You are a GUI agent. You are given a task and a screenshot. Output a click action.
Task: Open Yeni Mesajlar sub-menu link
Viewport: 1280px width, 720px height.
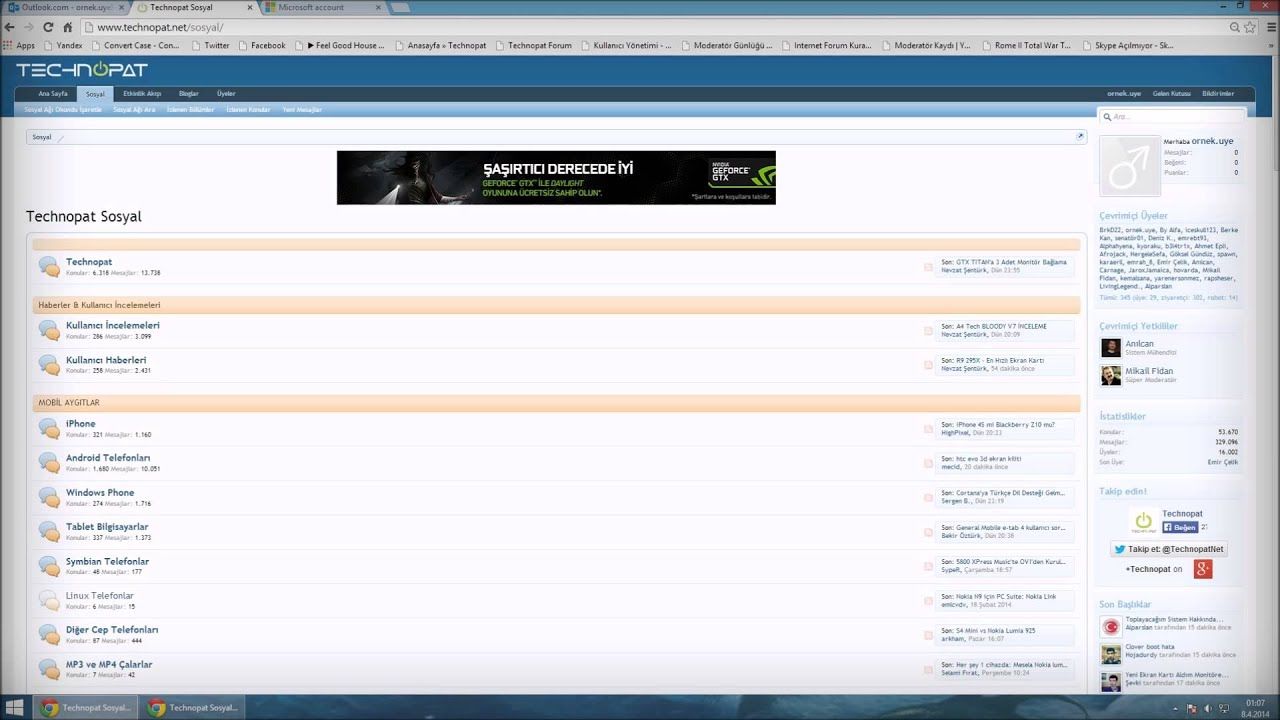302,110
